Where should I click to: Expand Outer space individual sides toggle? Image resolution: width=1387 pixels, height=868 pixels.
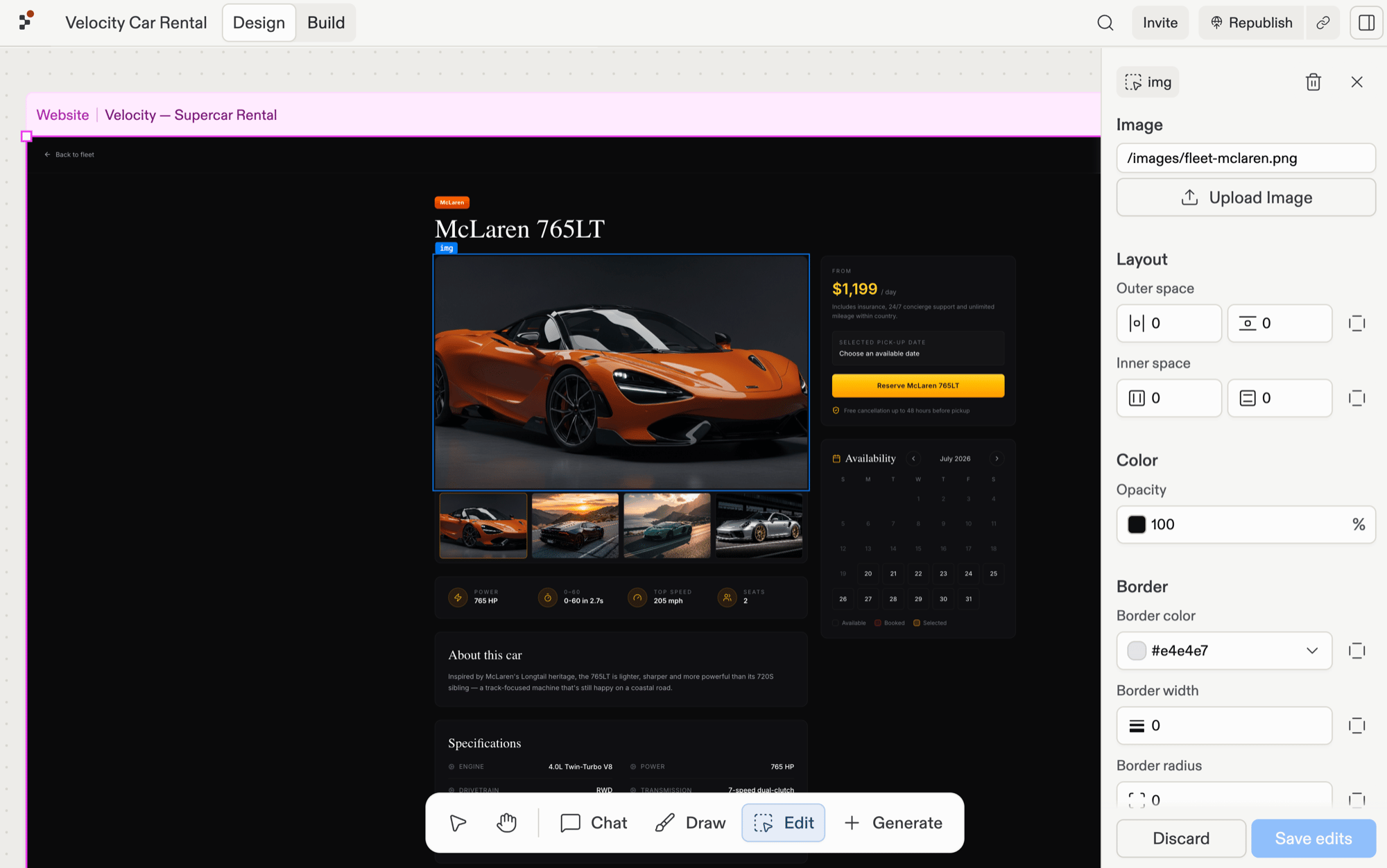1357,323
